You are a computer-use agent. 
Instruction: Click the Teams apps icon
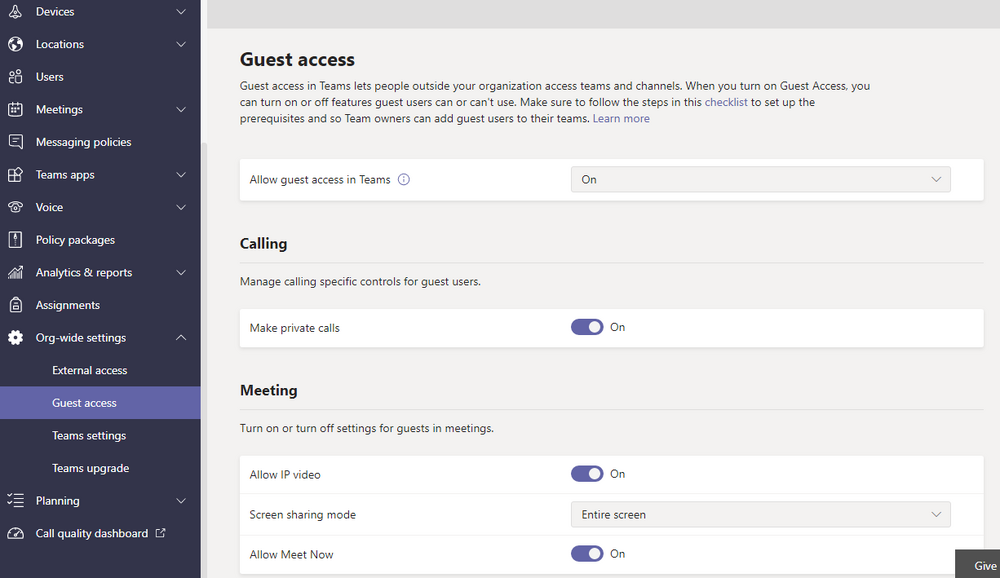click(15, 174)
